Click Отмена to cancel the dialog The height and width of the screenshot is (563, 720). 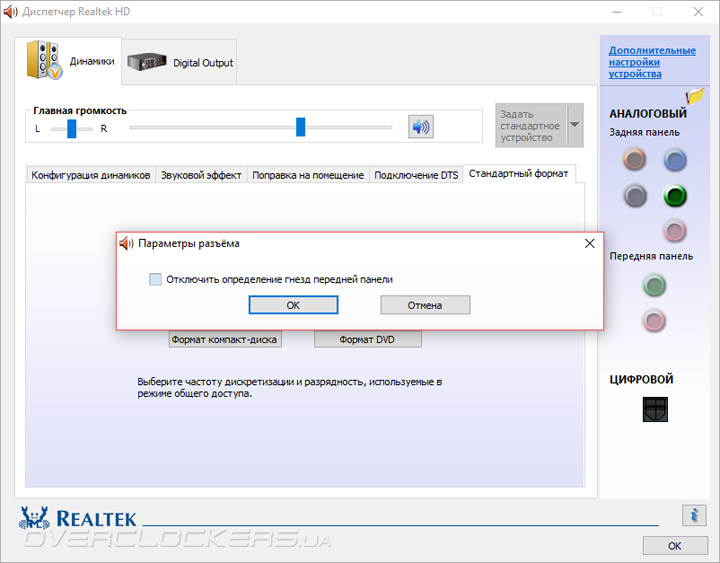425,305
